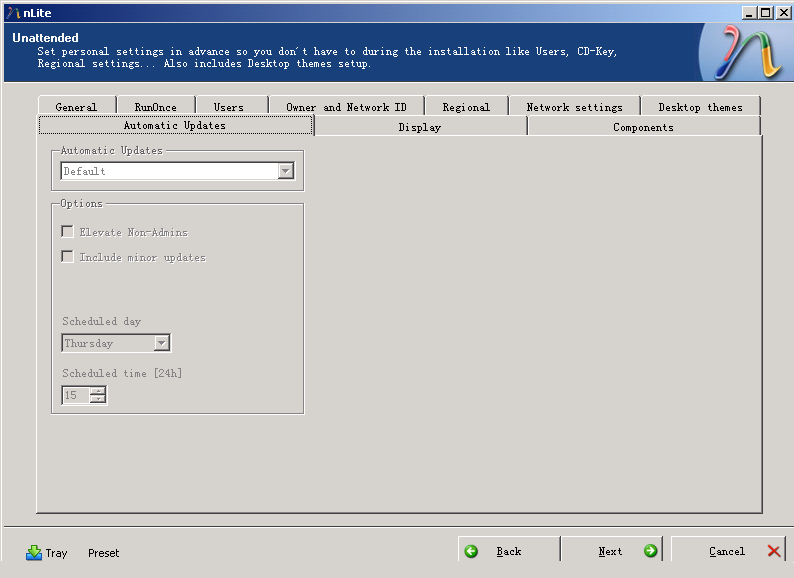The image size is (794, 578).
Task: Enable Elevate Non-Admins checkbox
Action: [67, 232]
